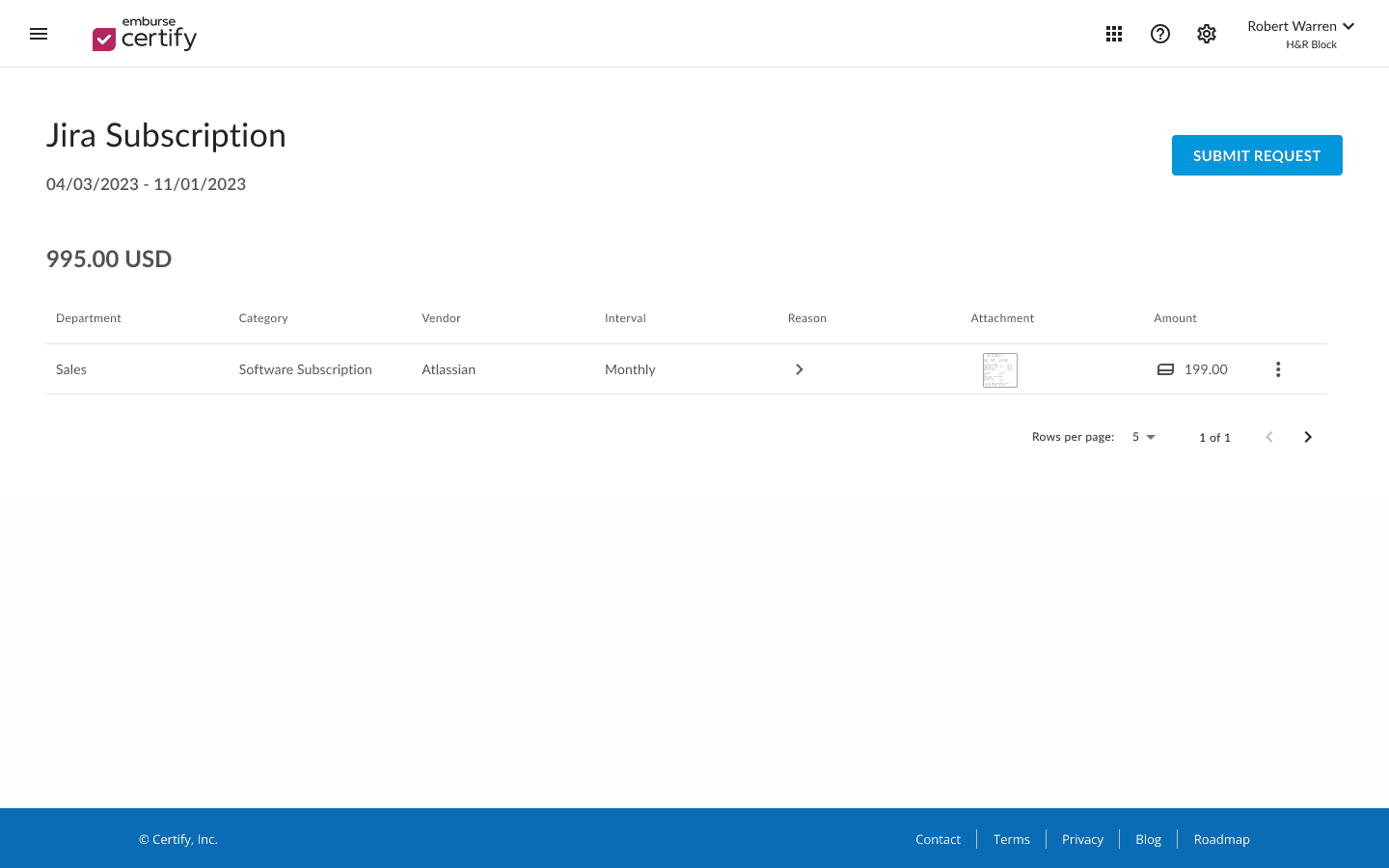Click the 04/03/2023 - 11/01/2023 date range
The height and width of the screenshot is (868, 1389).
[x=146, y=184]
